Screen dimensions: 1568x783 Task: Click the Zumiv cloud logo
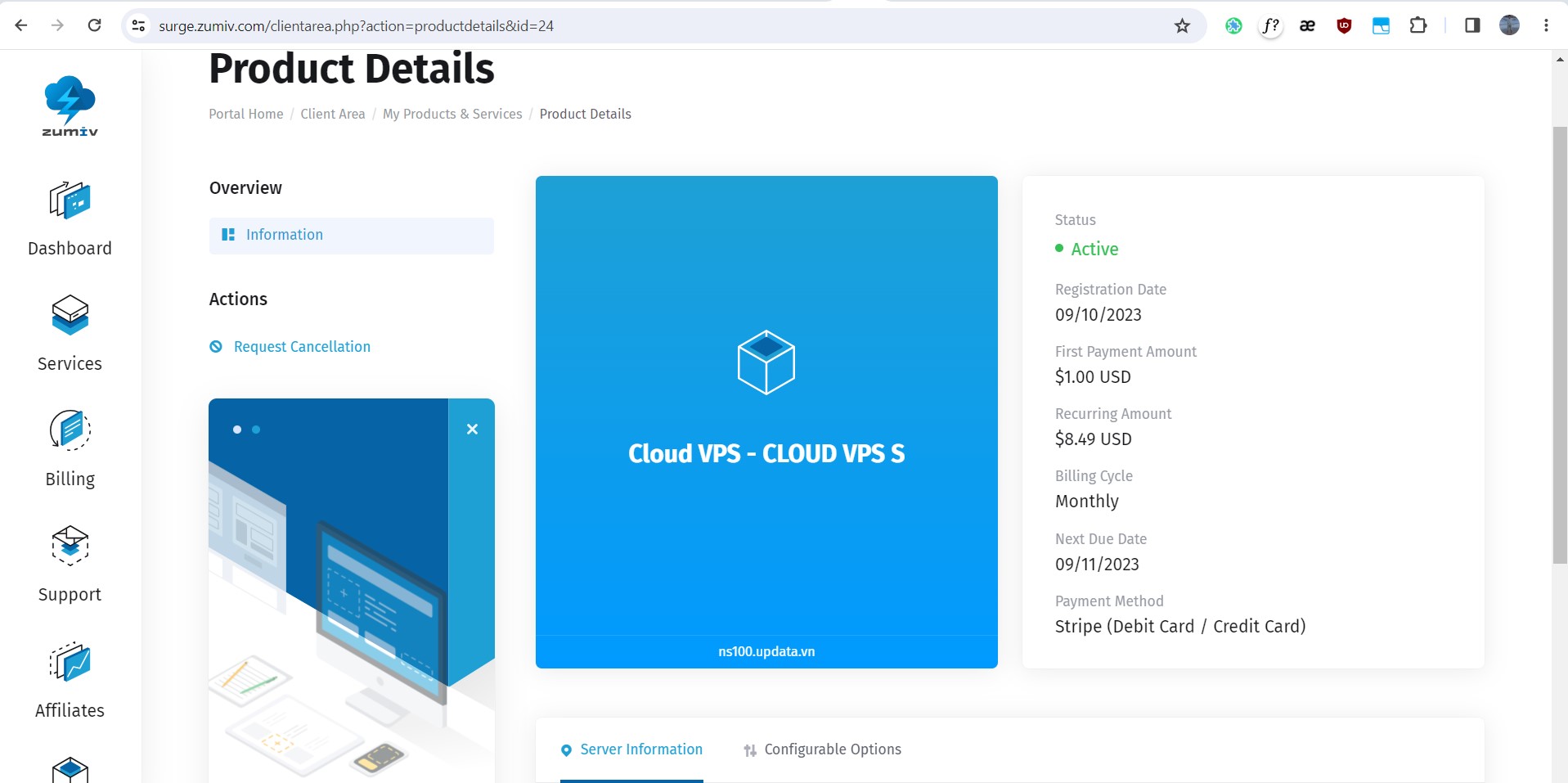click(x=70, y=106)
